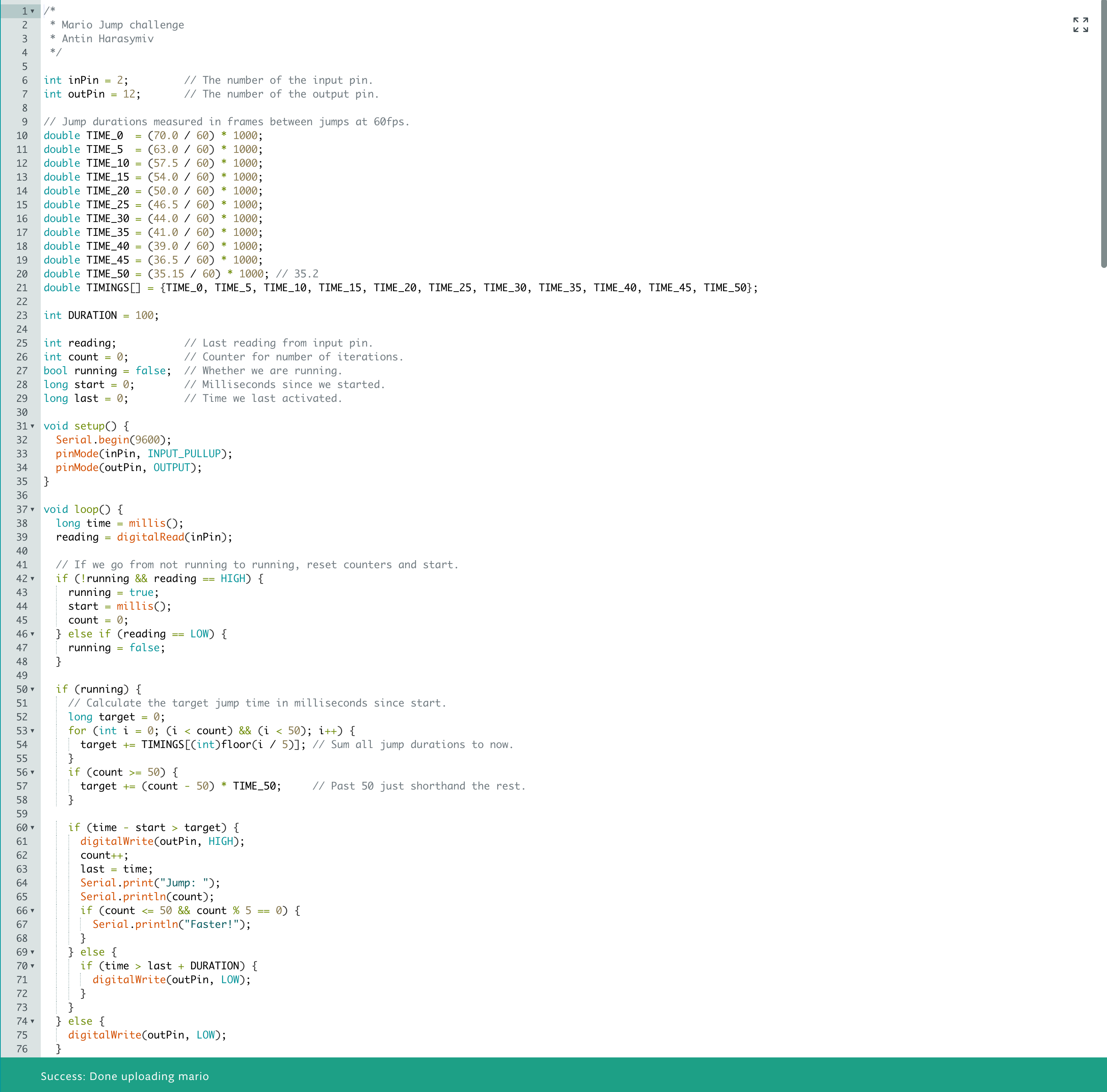Fold the count % 5 condition block at line 66

click(x=33, y=910)
